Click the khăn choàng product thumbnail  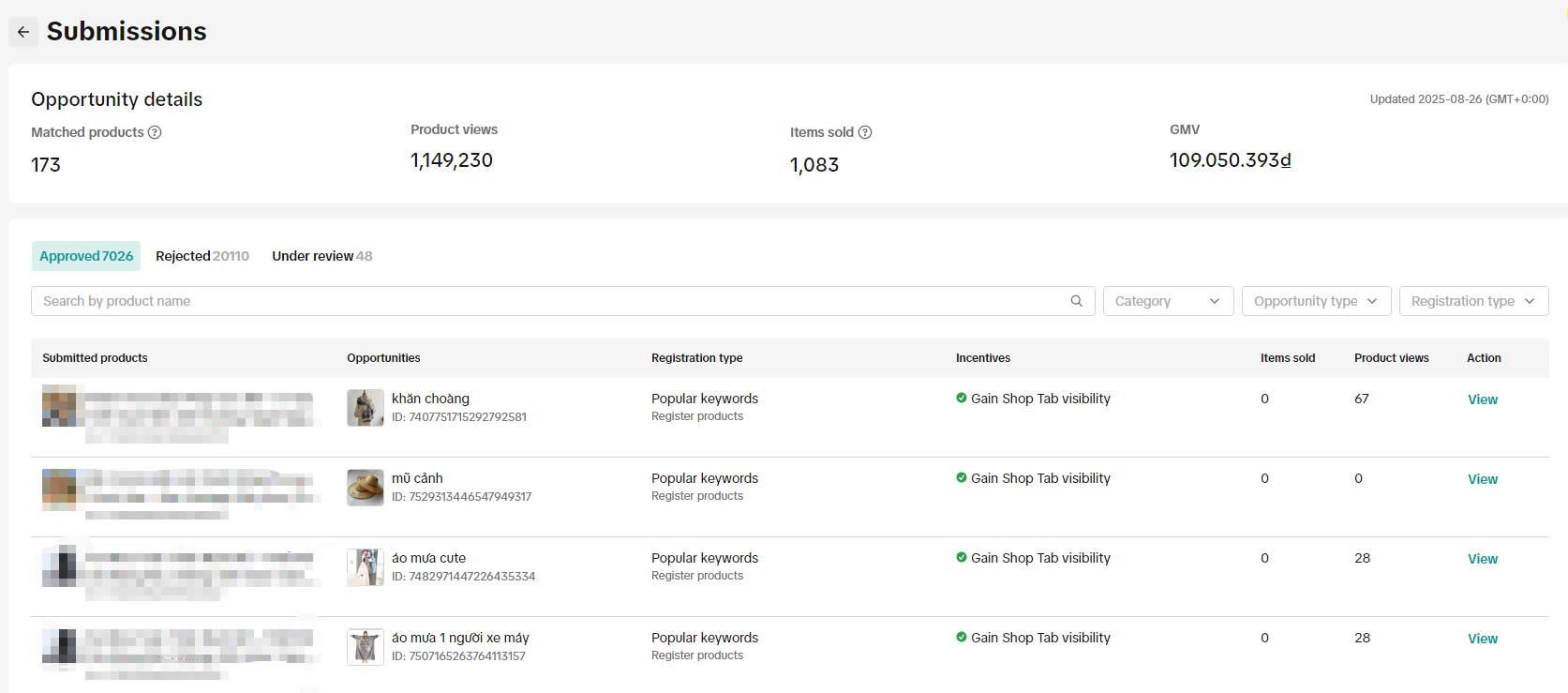pos(365,408)
